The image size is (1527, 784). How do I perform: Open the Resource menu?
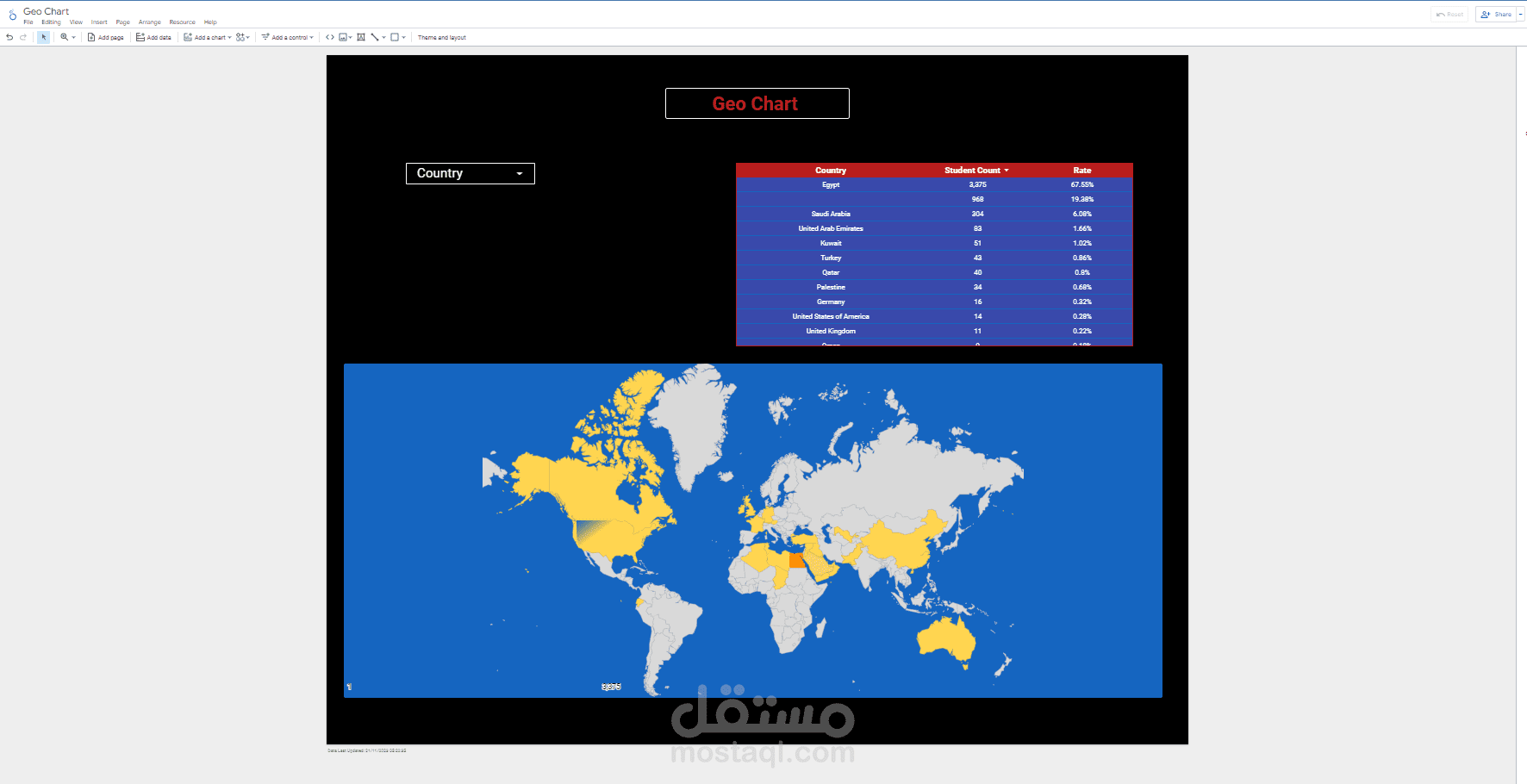183,22
